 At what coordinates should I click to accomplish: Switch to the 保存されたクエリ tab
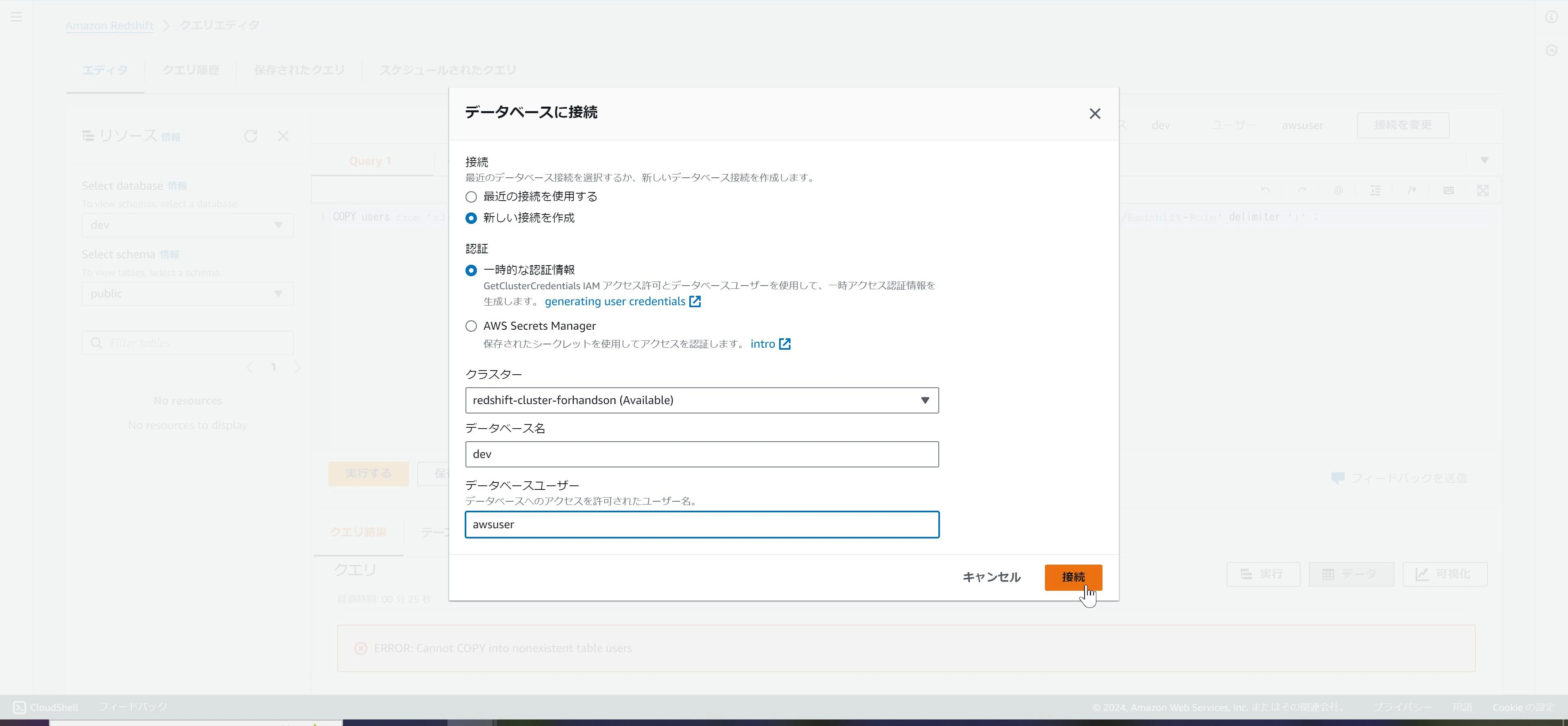point(299,70)
